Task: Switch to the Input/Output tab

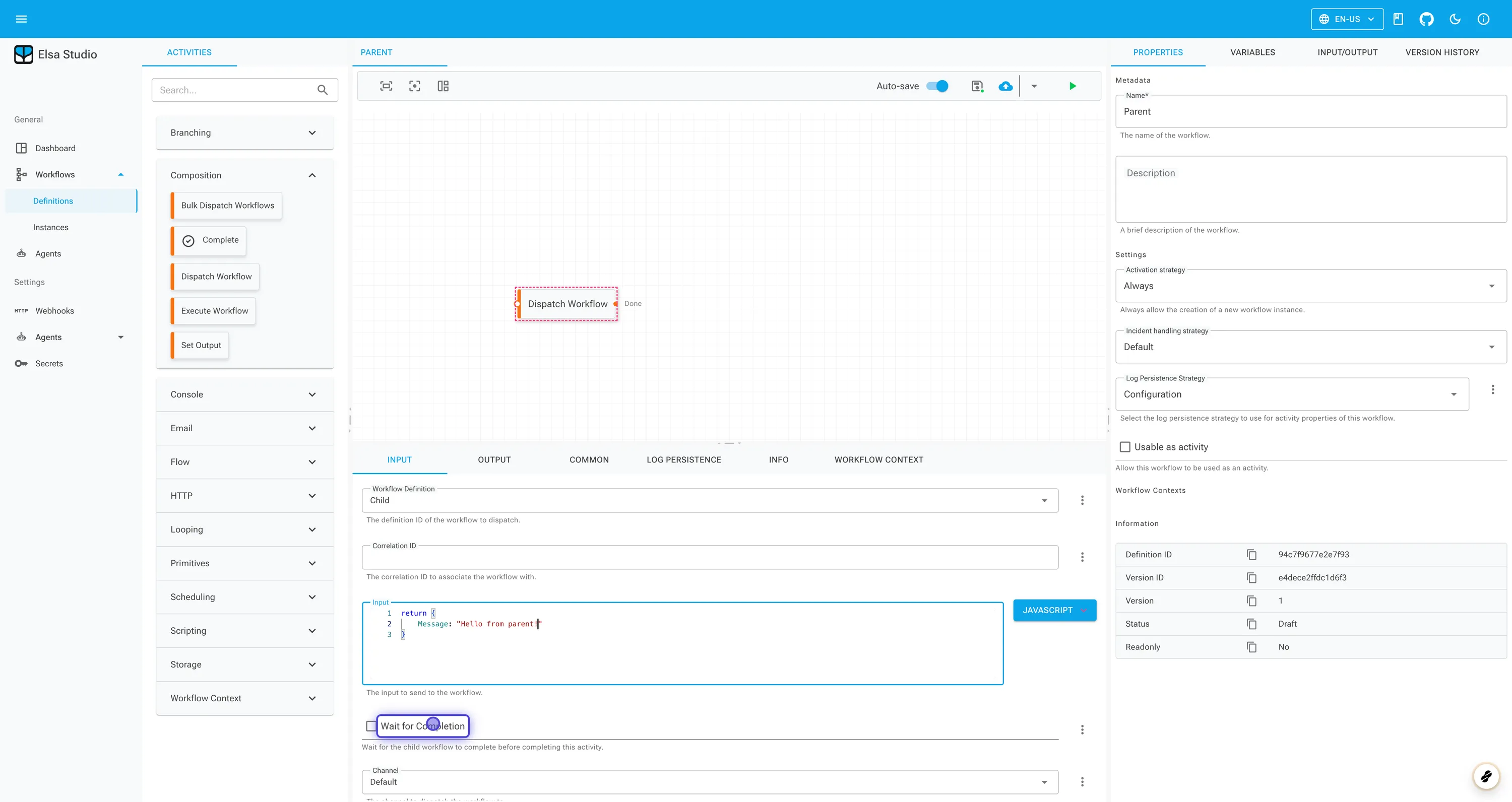Action: pos(1347,52)
